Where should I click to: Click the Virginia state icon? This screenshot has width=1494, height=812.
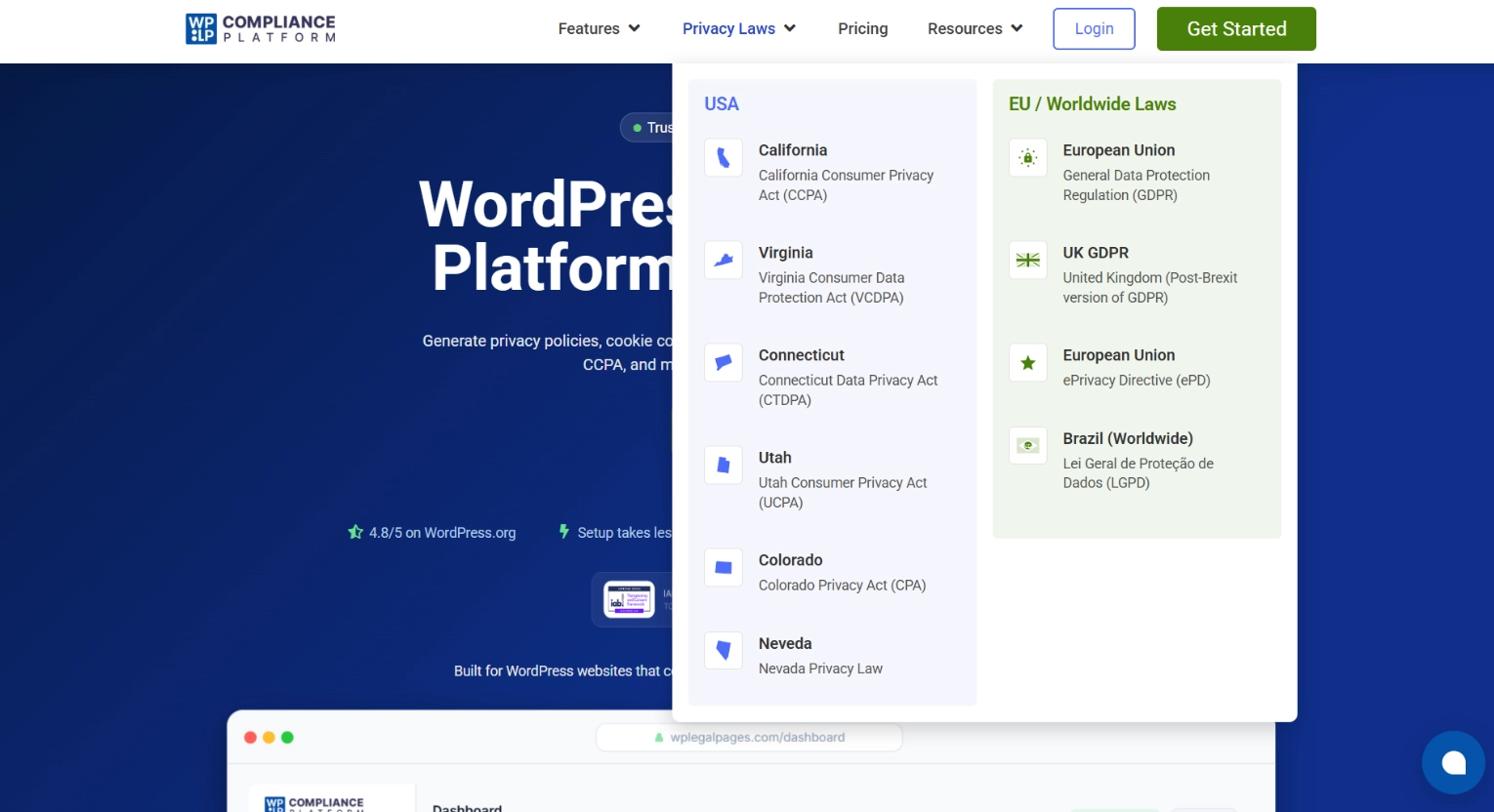tap(724, 261)
